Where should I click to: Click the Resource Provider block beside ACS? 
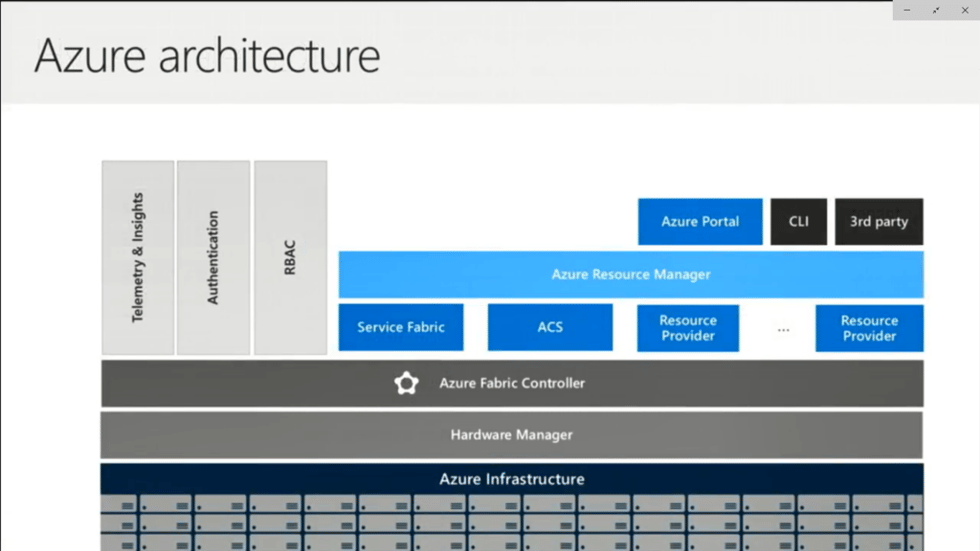(x=688, y=328)
